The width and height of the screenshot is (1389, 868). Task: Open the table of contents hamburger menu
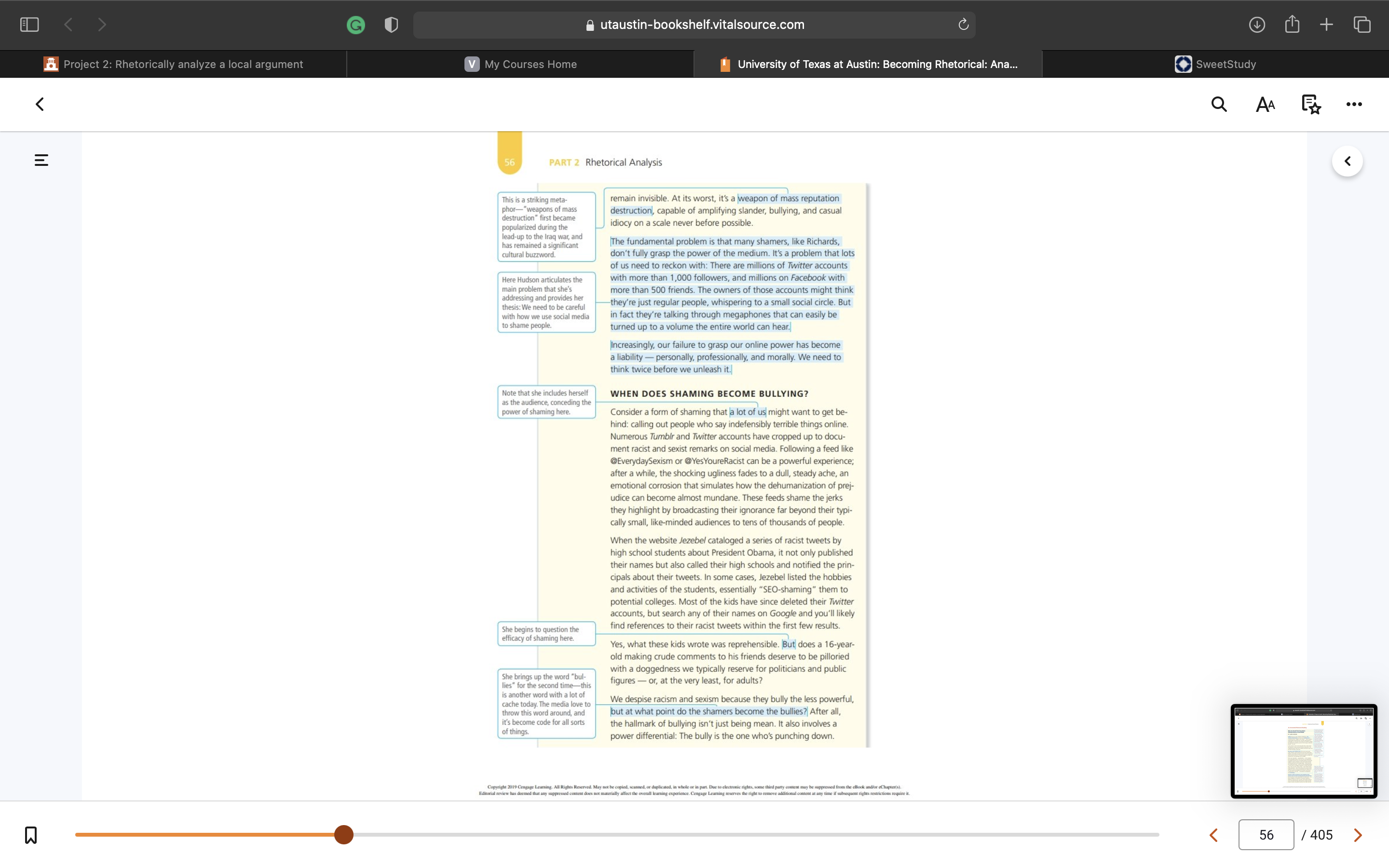click(41, 160)
